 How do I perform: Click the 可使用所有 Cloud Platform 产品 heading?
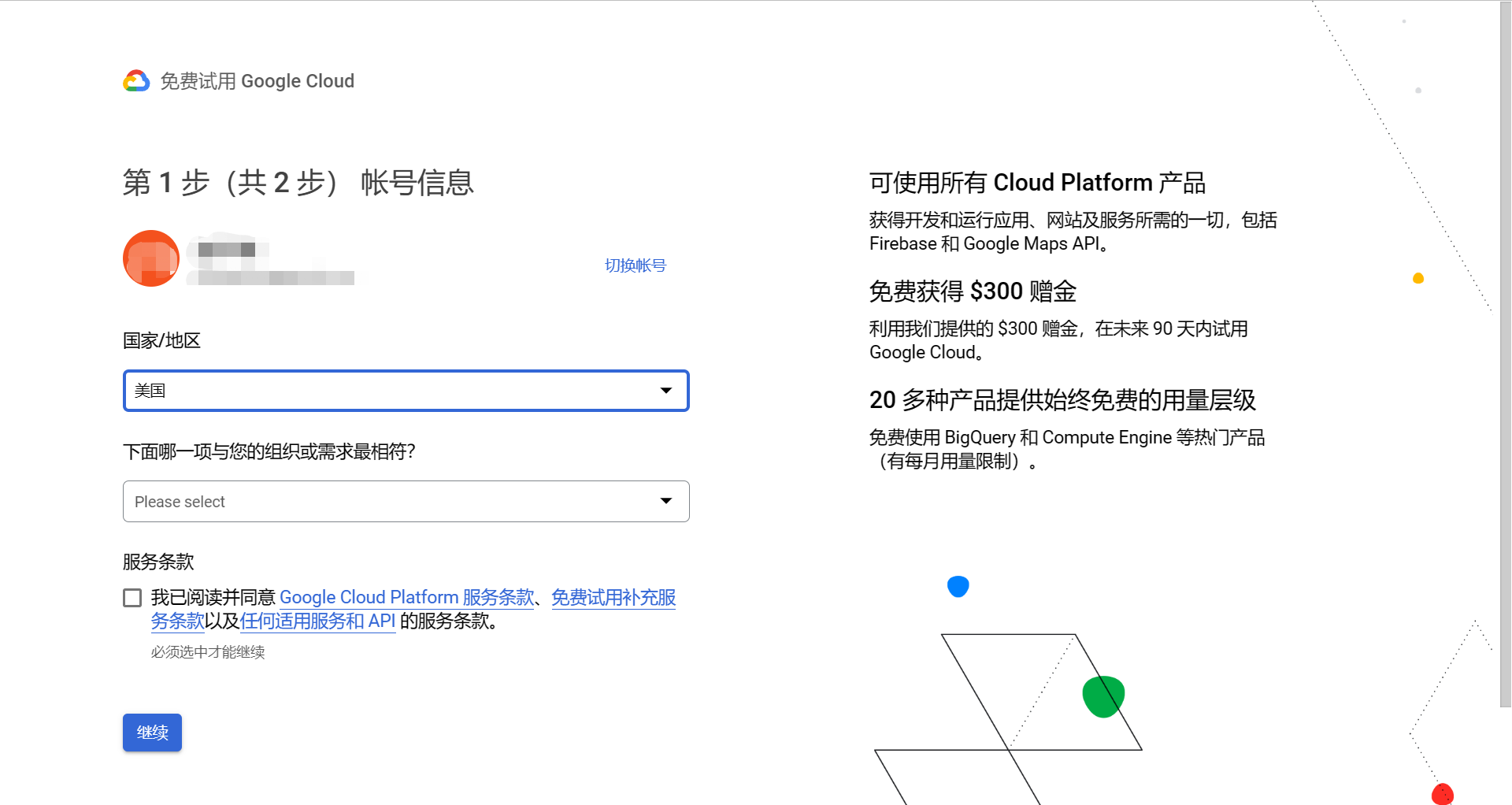[x=1037, y=183]
